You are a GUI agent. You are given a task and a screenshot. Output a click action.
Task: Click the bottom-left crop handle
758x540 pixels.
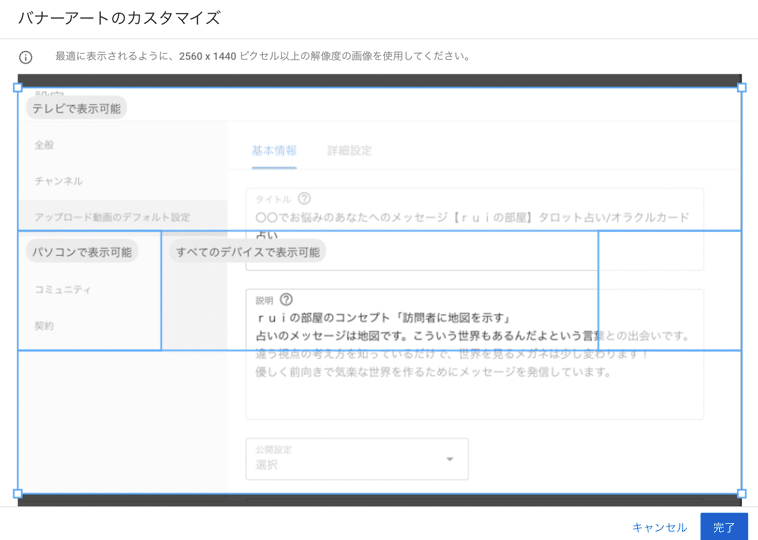pyautogui.click(x=18, y=494)
